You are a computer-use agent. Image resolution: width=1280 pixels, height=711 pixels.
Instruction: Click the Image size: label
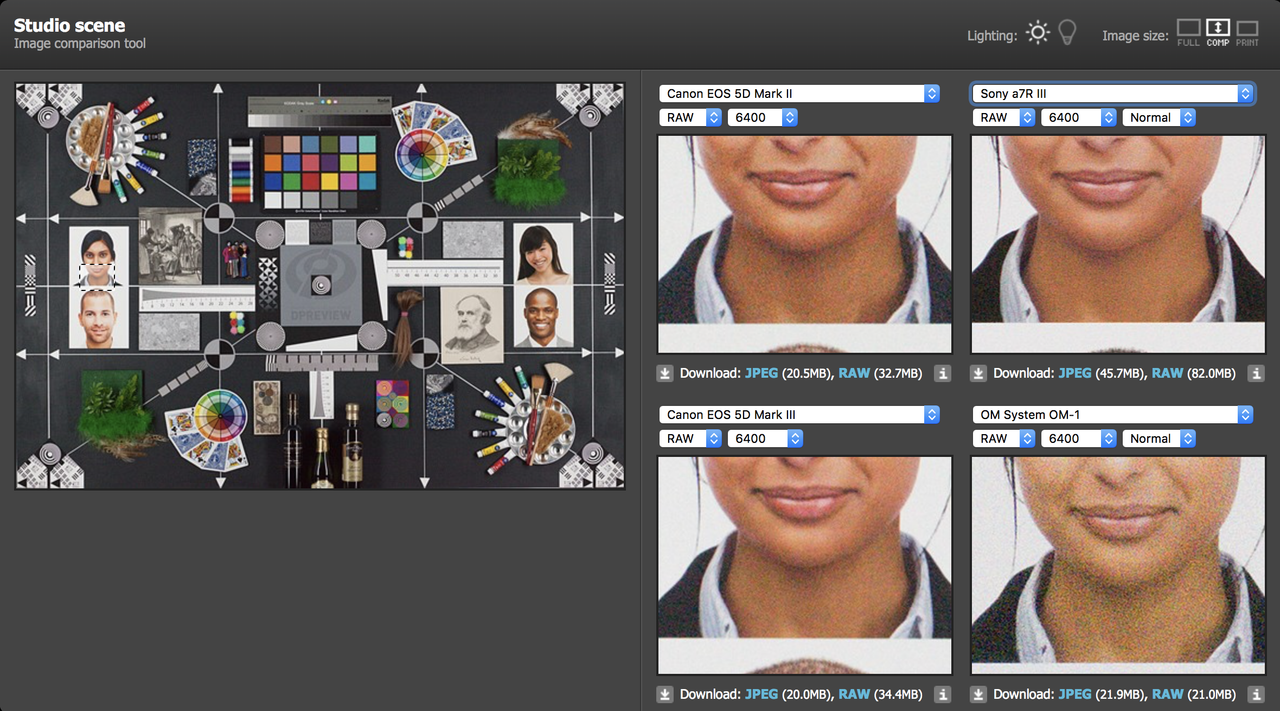(1135, 35)
